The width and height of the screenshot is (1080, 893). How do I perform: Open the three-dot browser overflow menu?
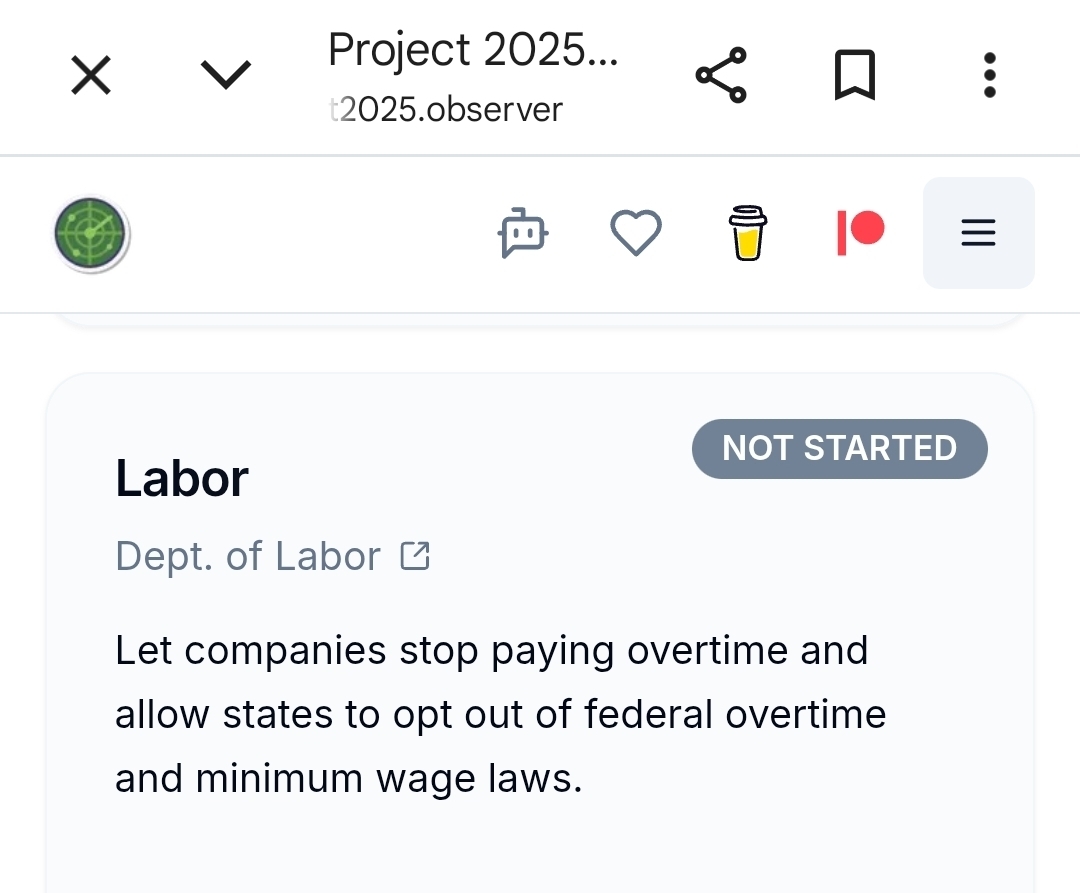pyautogui.click(x=989, y=75)
